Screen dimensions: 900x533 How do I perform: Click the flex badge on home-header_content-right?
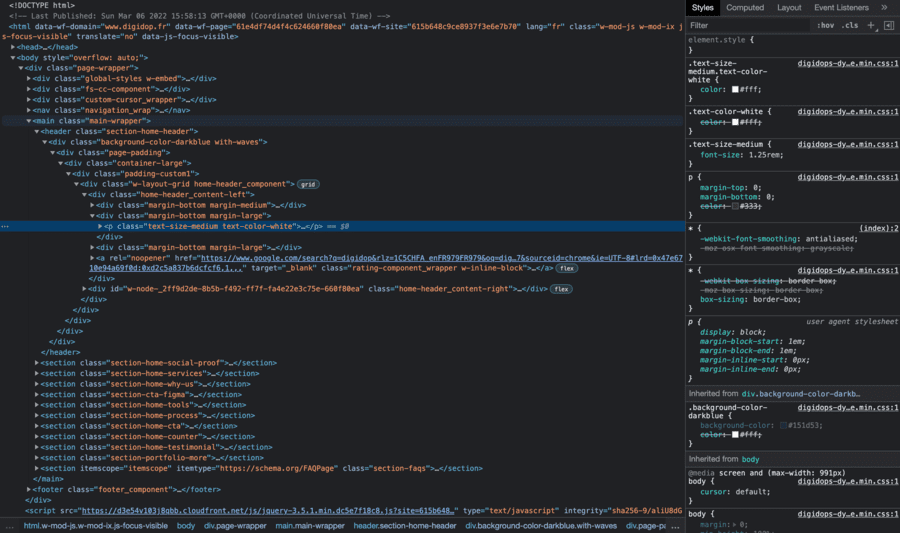(561, 289)
